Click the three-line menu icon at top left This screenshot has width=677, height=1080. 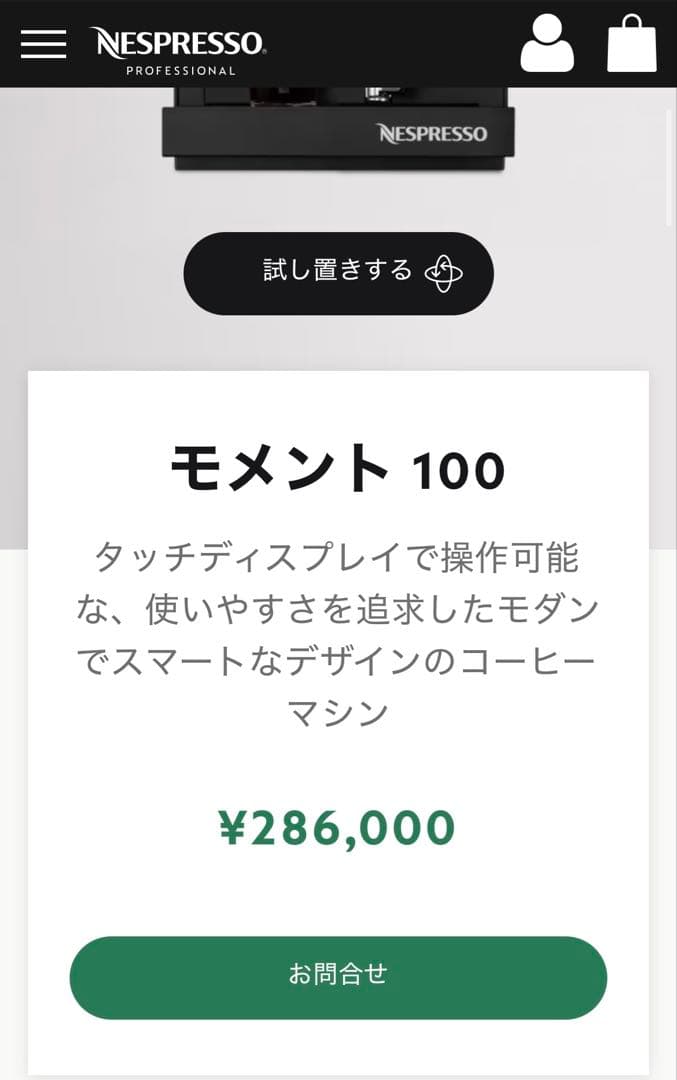click(43, 44)
